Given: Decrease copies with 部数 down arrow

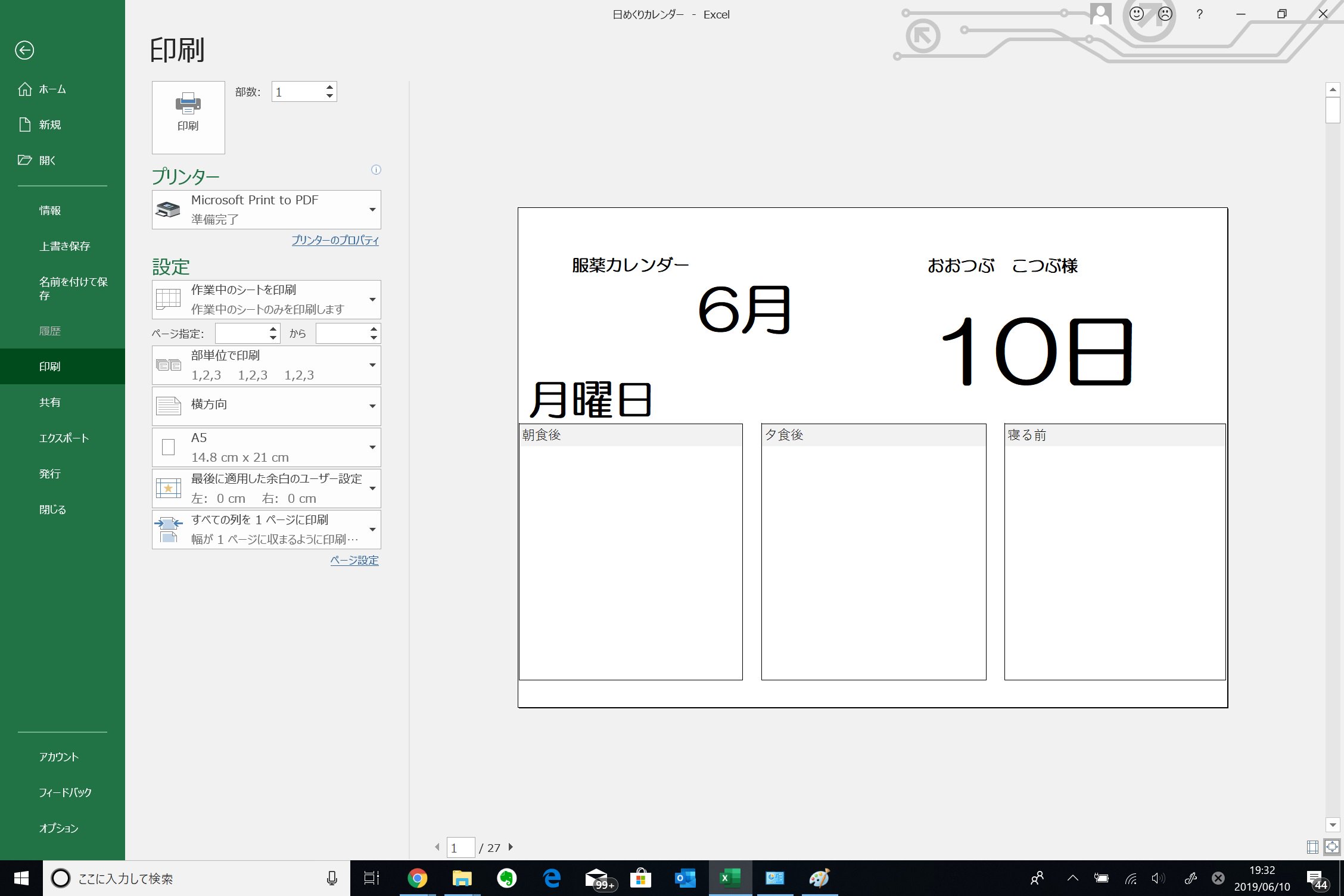Looking at the screenshot, I should 329,96.
